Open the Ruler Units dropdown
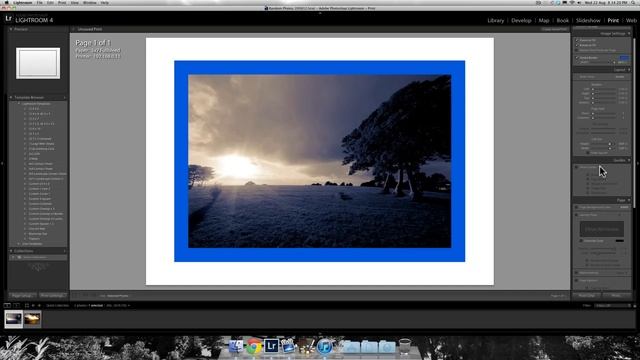The width and height of the screenshot is (640, 360). [x=620, y=77]
